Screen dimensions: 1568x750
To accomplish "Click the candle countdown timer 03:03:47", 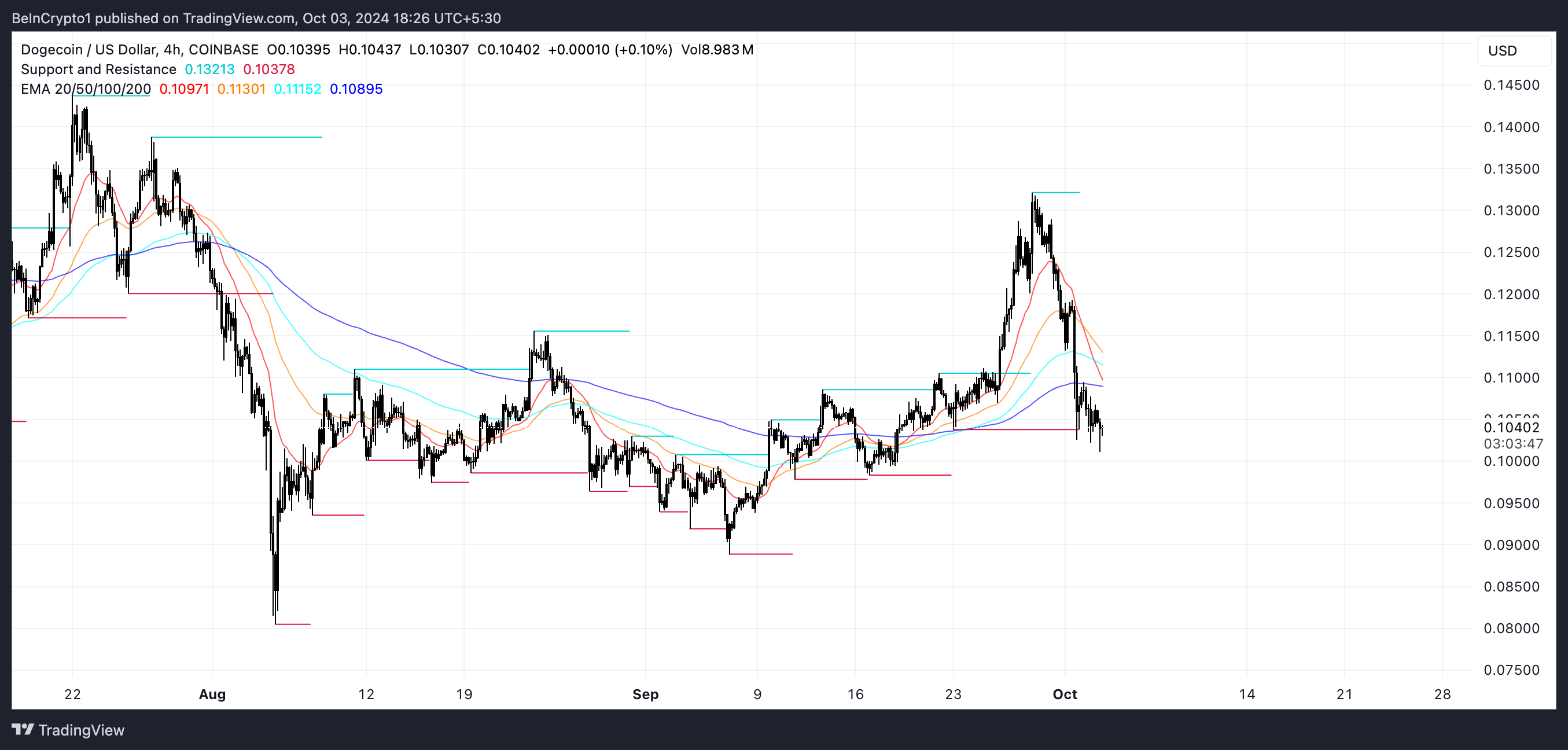I will click(x=1512, y=444).
